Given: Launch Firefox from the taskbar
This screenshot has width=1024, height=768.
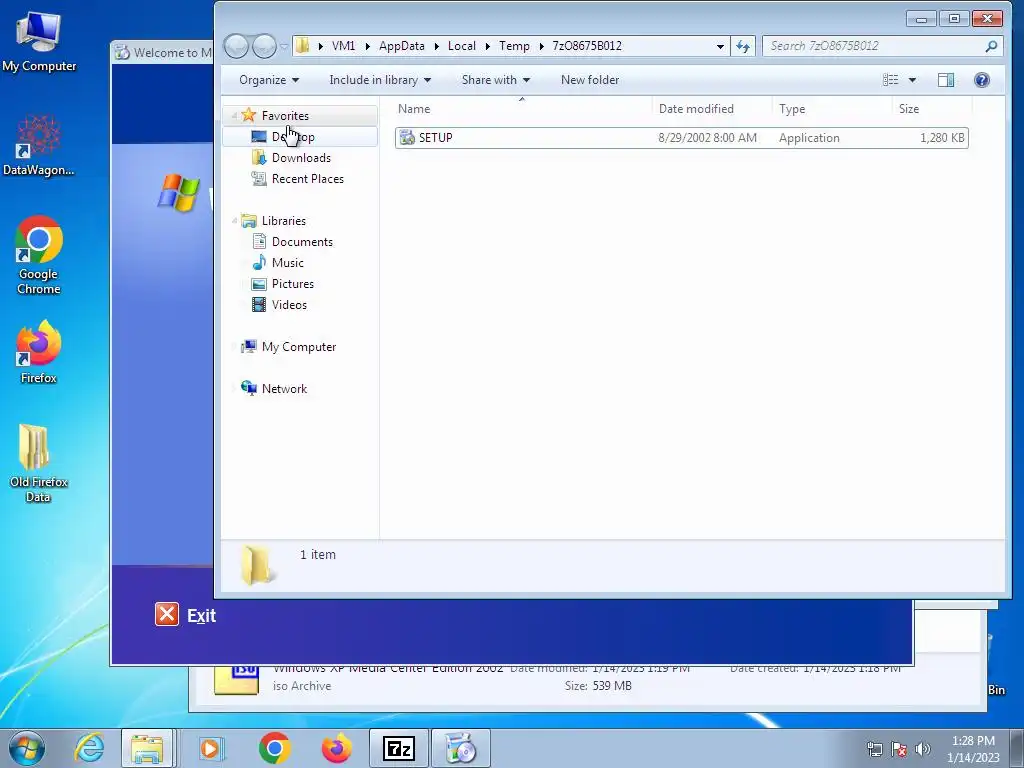Looking at the screenshot, I should [337, 748].
